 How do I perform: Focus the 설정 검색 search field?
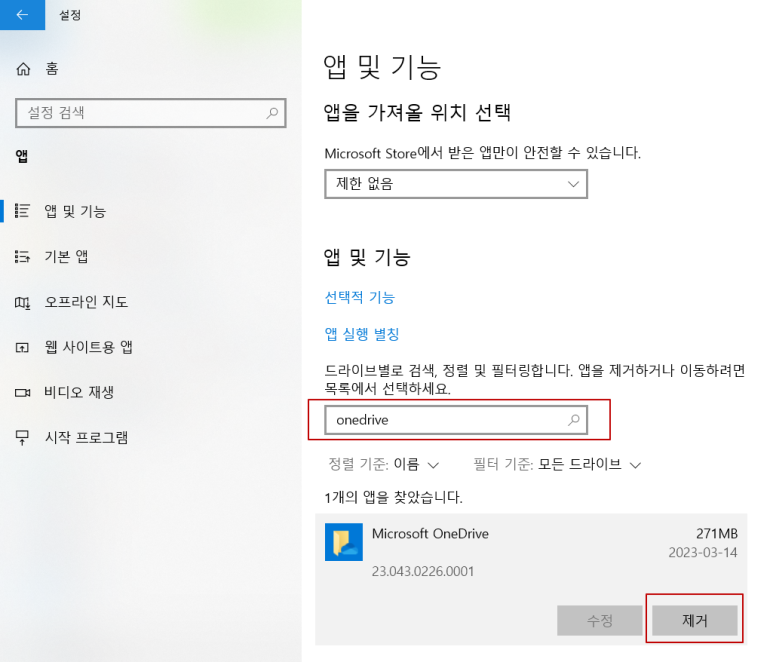pyautogui.click(x=150, y=113)
